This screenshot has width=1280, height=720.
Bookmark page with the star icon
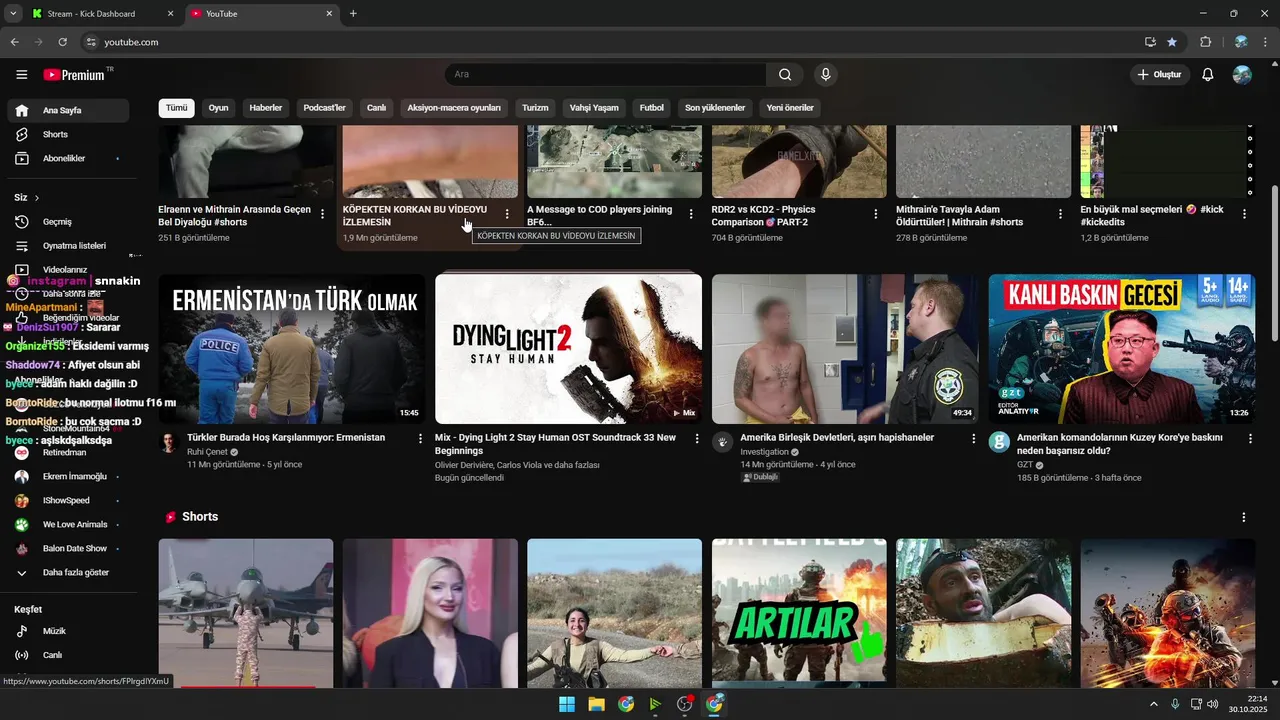point(1172,42)
